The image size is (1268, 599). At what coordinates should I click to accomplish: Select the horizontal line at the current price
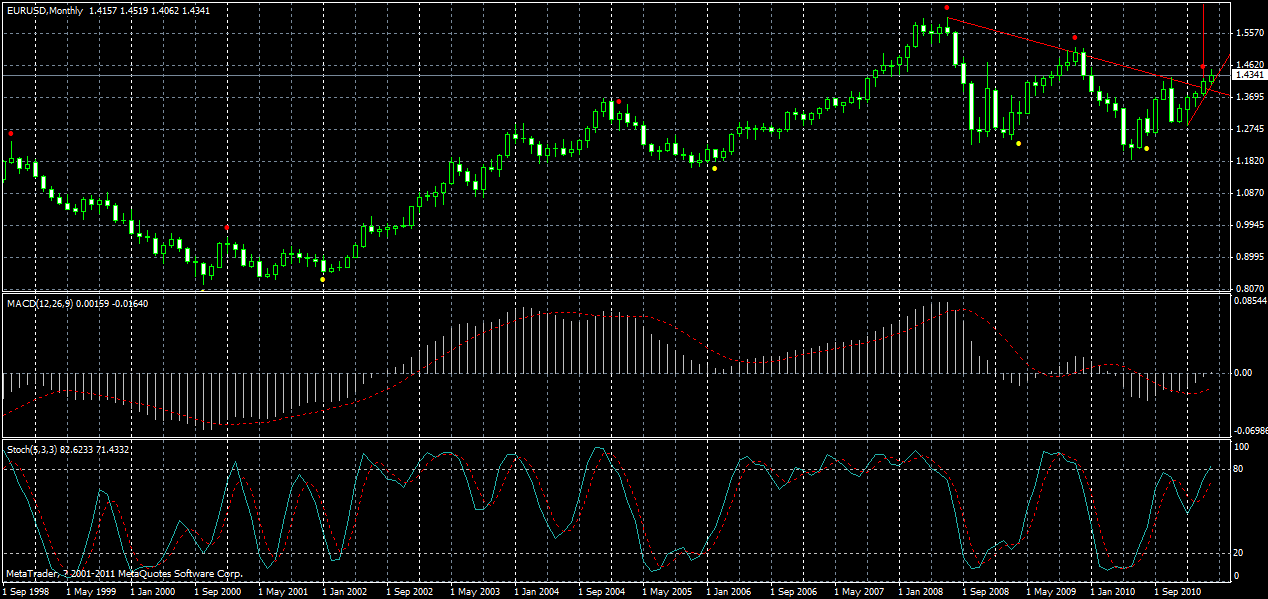pyautogui.click(x=600, y=74)
